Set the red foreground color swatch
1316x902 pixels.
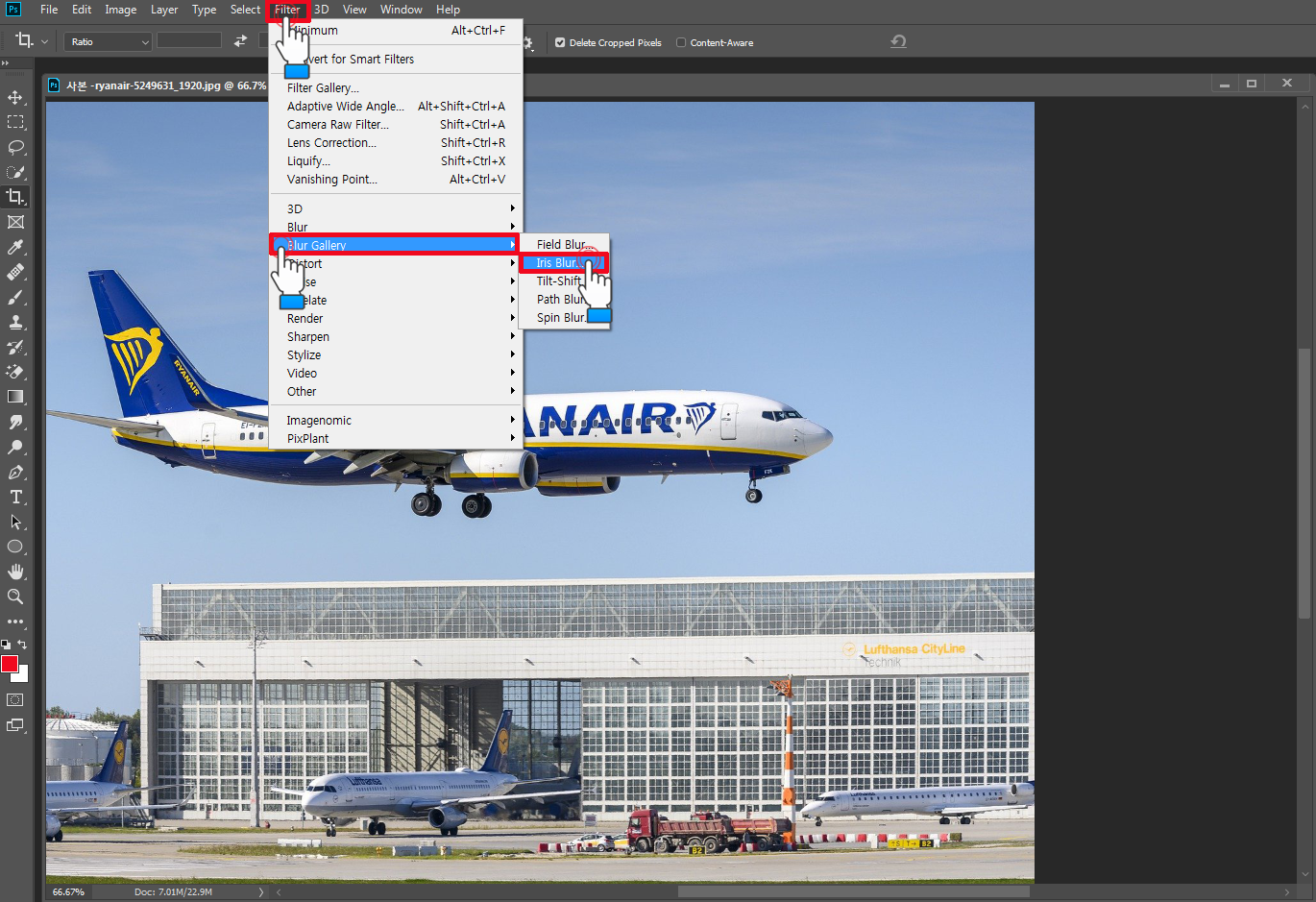[x=10, y=664]
